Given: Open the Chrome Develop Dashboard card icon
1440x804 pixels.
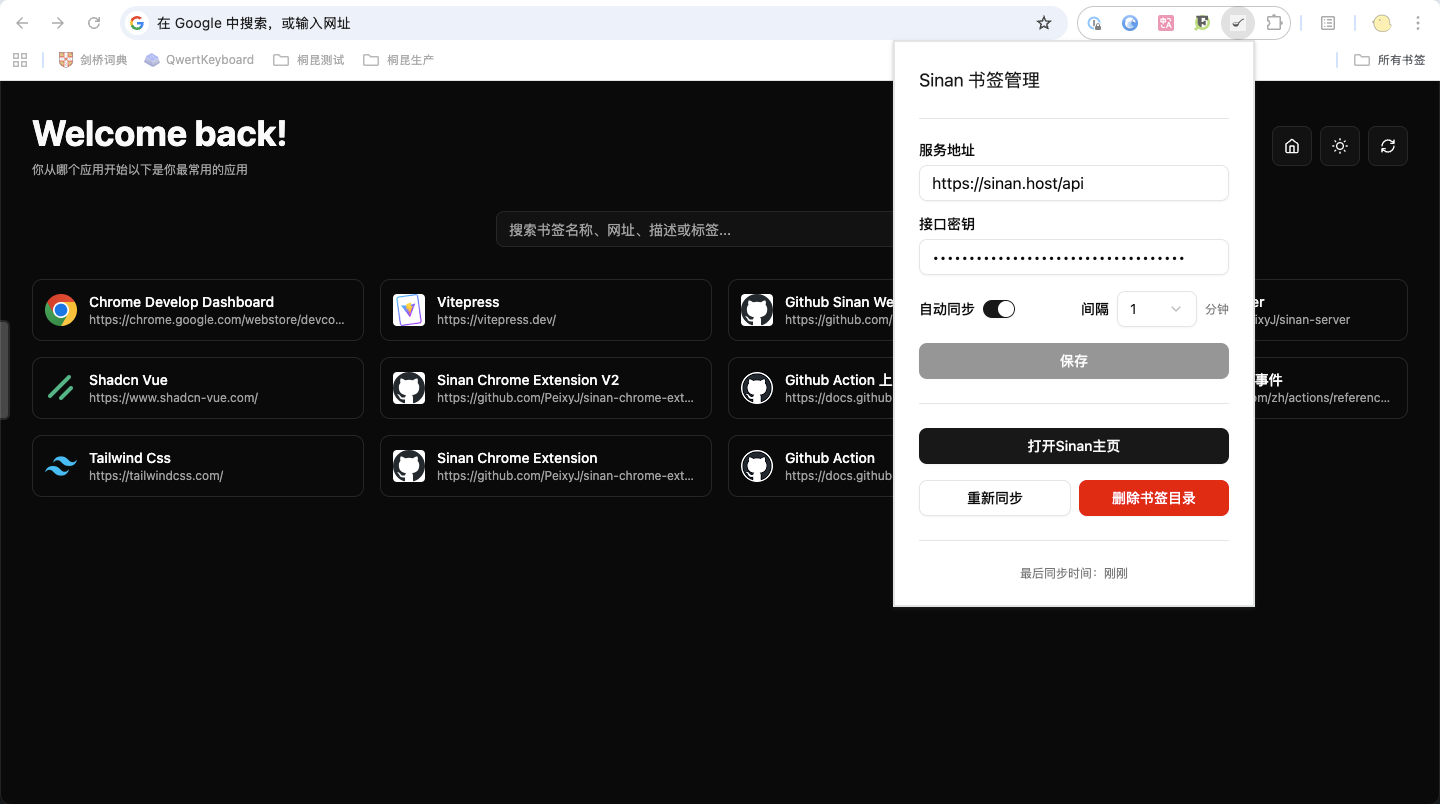Looking at the screenshot, I should [61, 310].
